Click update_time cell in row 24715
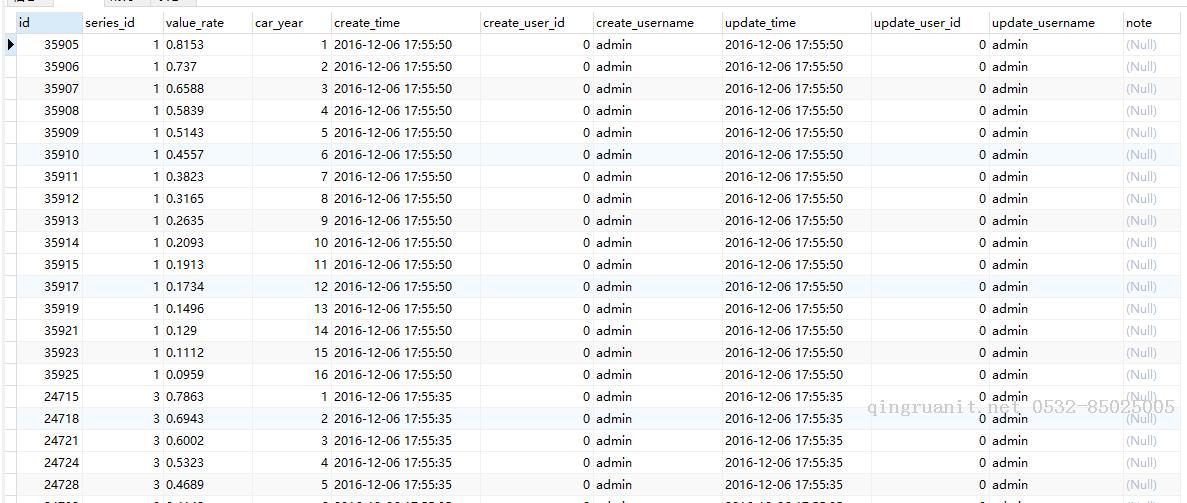This screenshot has width=1187, height=503. click(796, 396)
